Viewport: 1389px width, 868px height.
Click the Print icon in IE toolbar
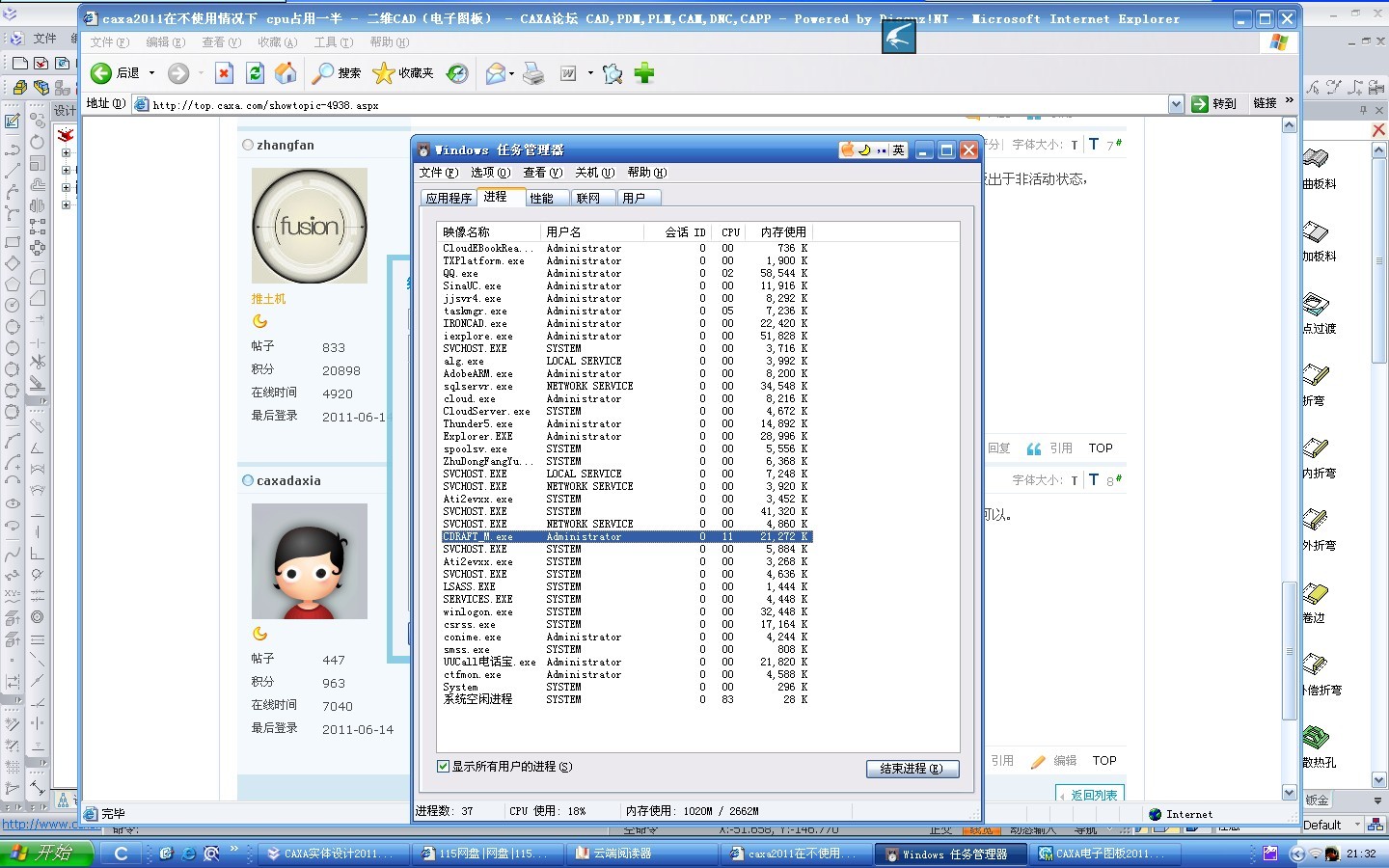pyautogui.click(x=533, y=73)
